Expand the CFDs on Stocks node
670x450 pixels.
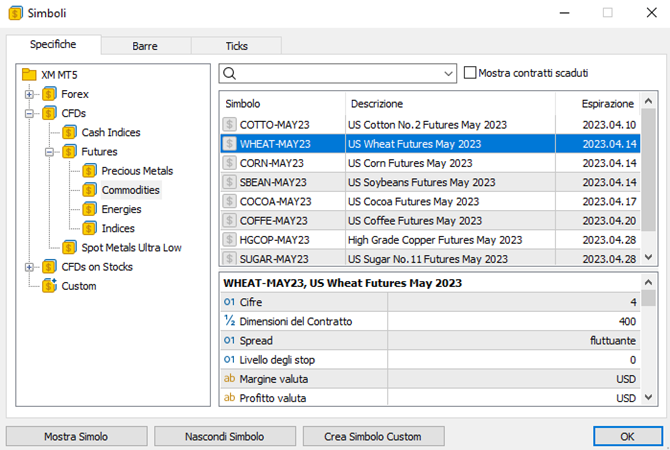[29, 267]
